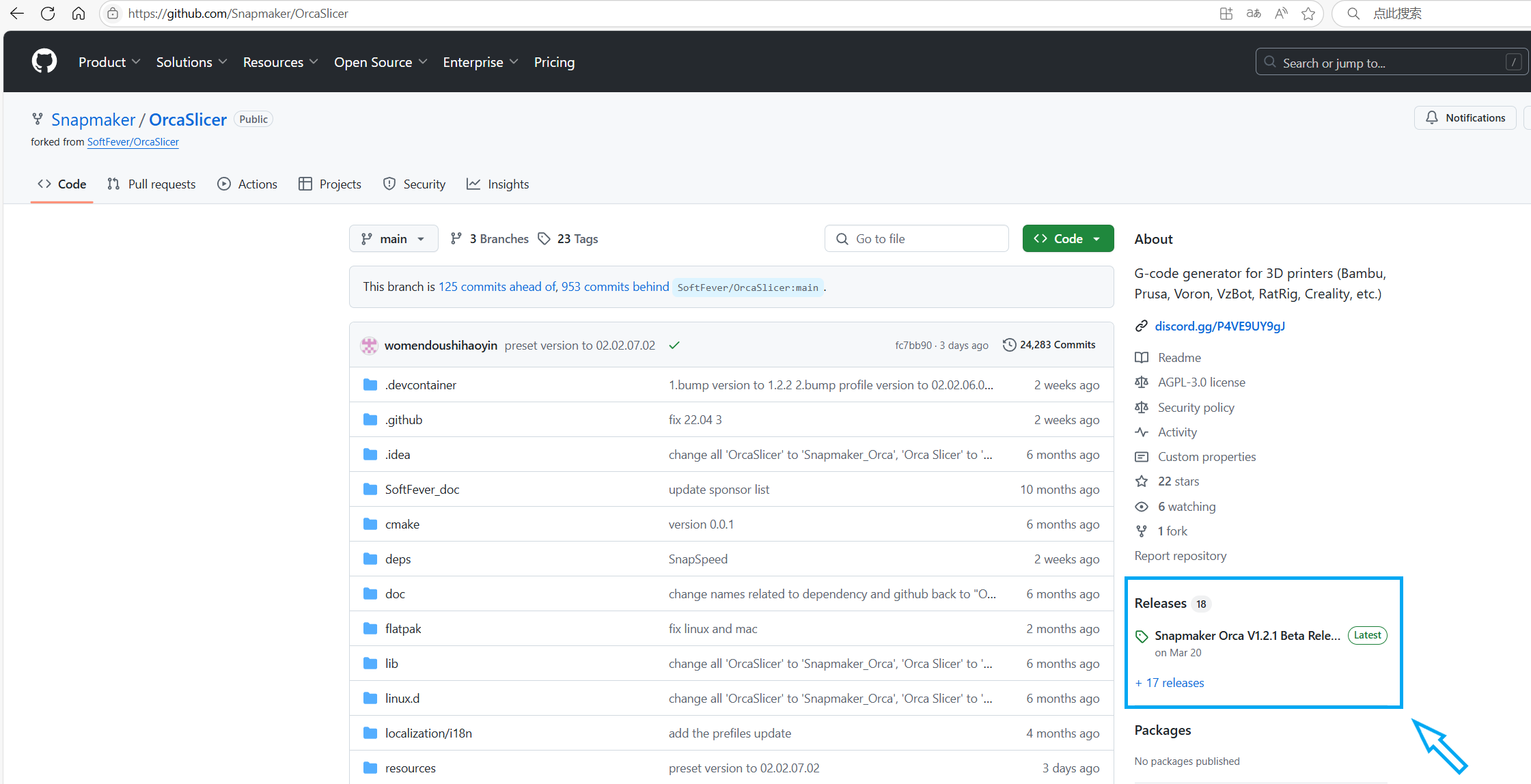Image resolution: width=1531 pixels, height=784 pixels.
Task: Click the folder icon next to flatpak
Action: [370, 628]
